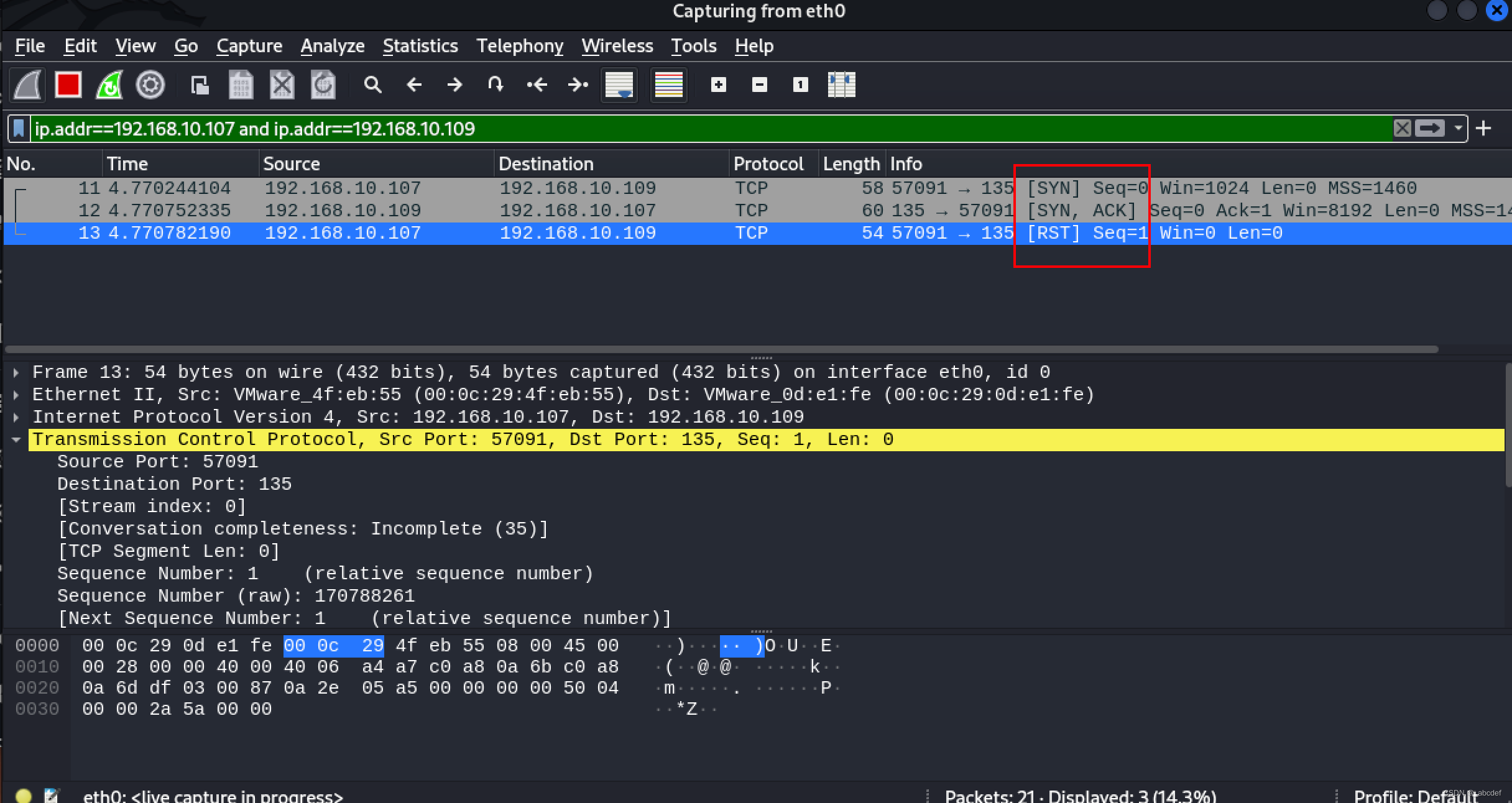Open the Telephony menu

point(520,46)
